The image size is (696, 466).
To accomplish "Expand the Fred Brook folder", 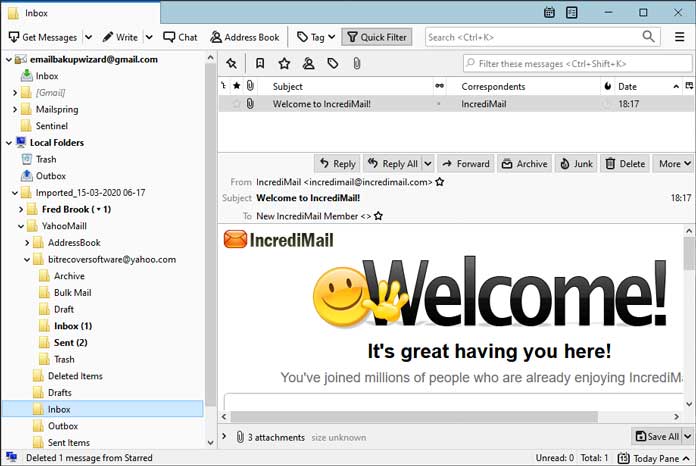I will pos(21,209).
